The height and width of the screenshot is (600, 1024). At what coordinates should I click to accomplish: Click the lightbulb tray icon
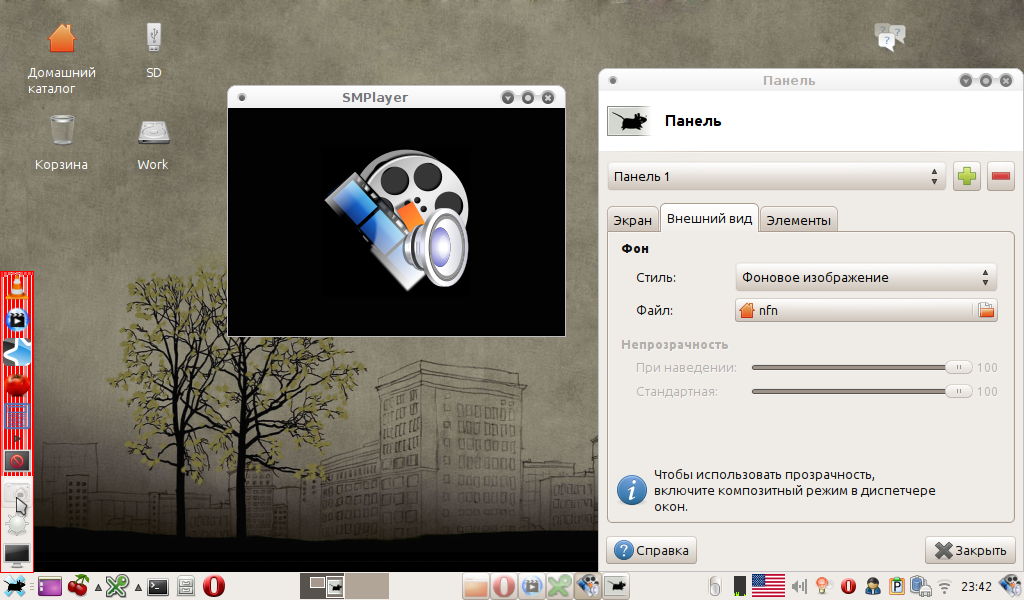pos(824,586)
